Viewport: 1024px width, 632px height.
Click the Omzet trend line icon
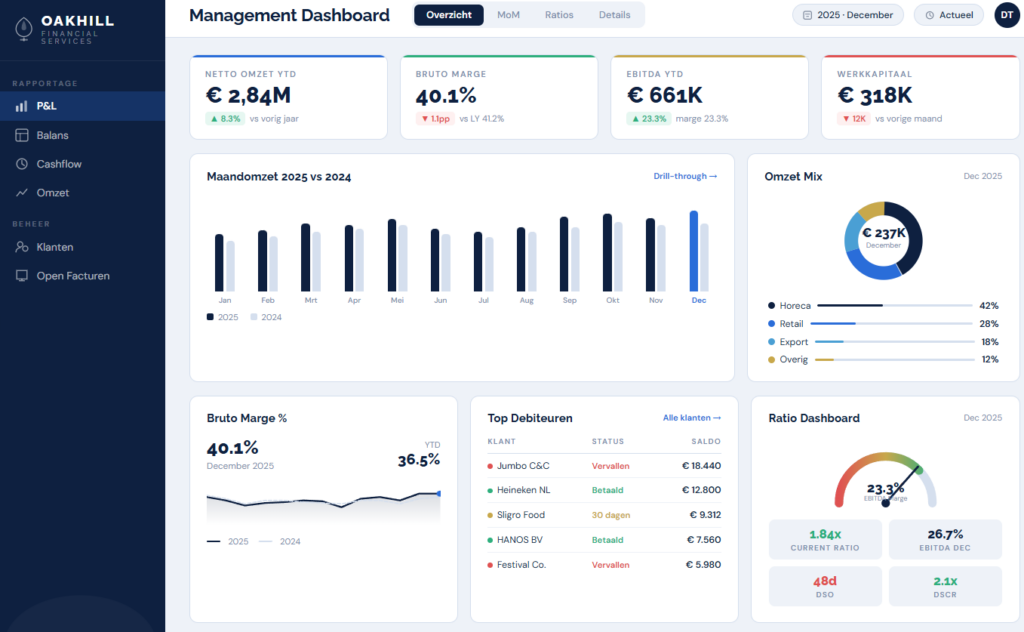(22, 193)
